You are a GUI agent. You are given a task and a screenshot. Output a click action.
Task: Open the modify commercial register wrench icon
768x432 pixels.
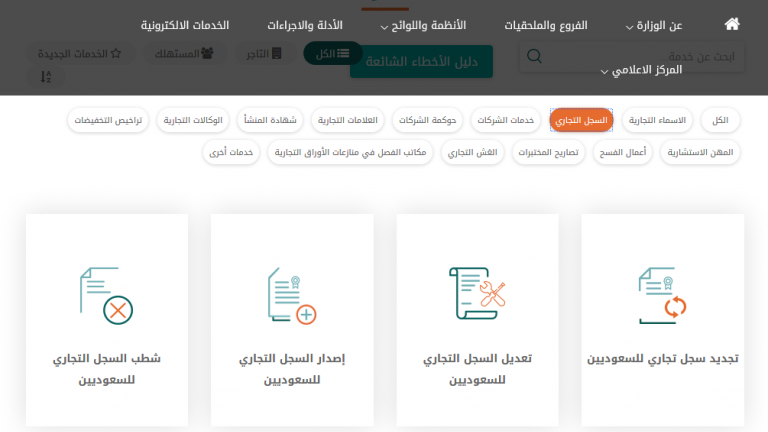click(477, 293)
